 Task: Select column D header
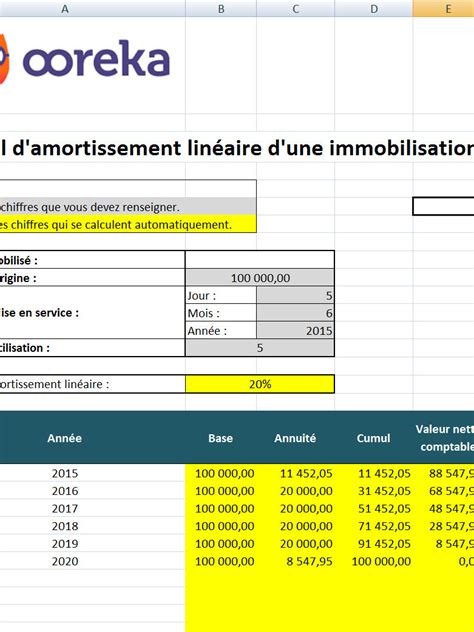pos(374,8)
